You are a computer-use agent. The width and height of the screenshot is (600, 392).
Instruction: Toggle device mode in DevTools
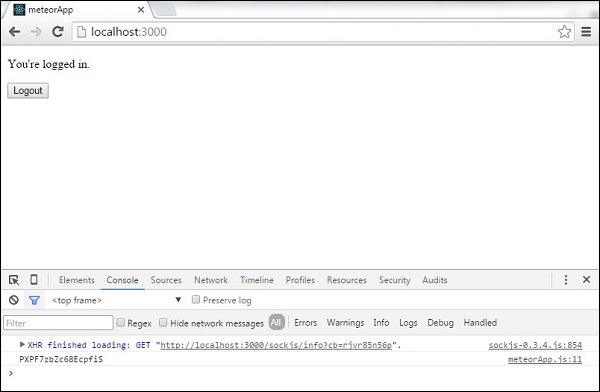click(34, 280)
